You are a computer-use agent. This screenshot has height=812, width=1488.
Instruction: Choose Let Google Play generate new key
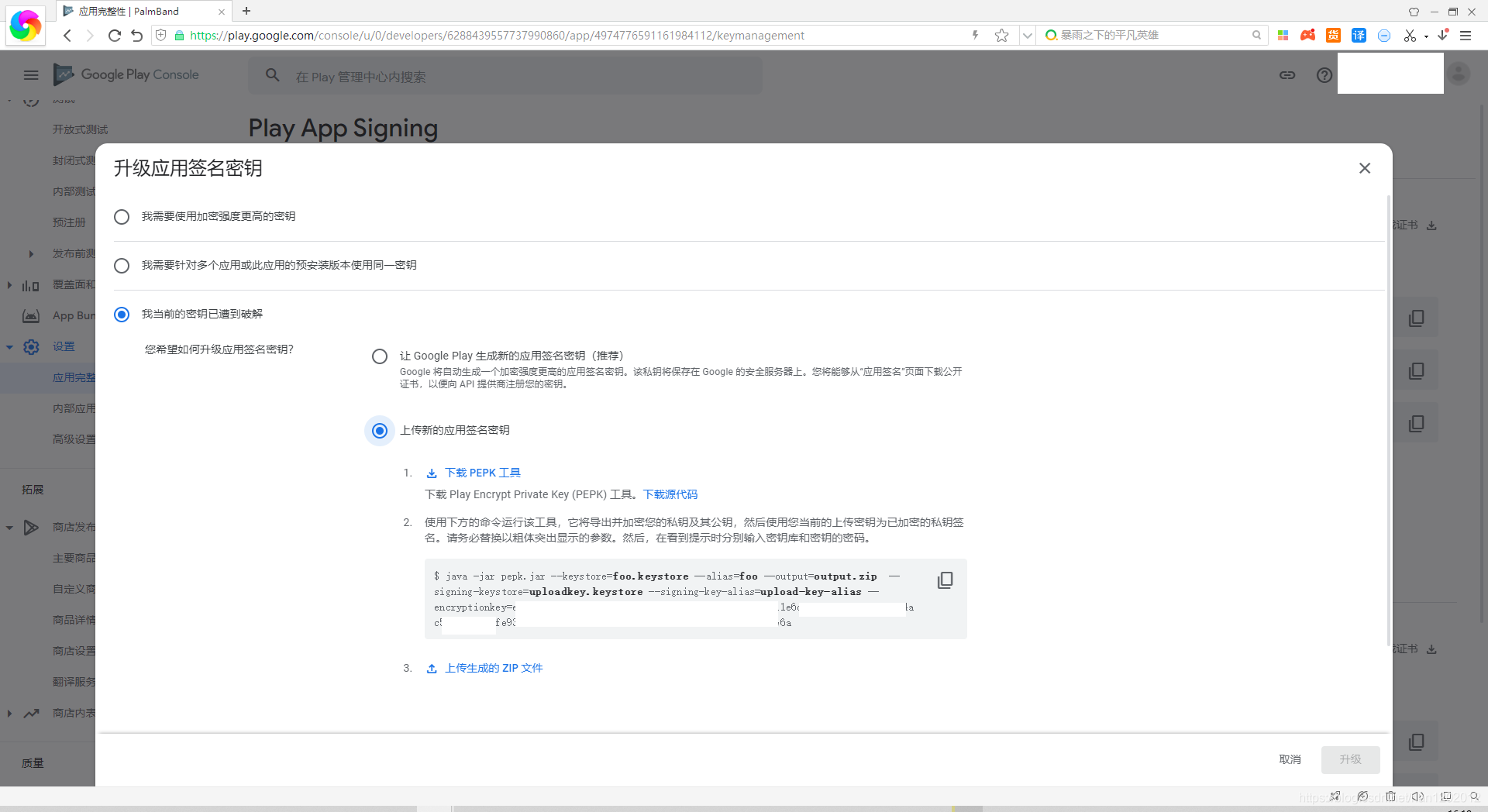[380, 356]
